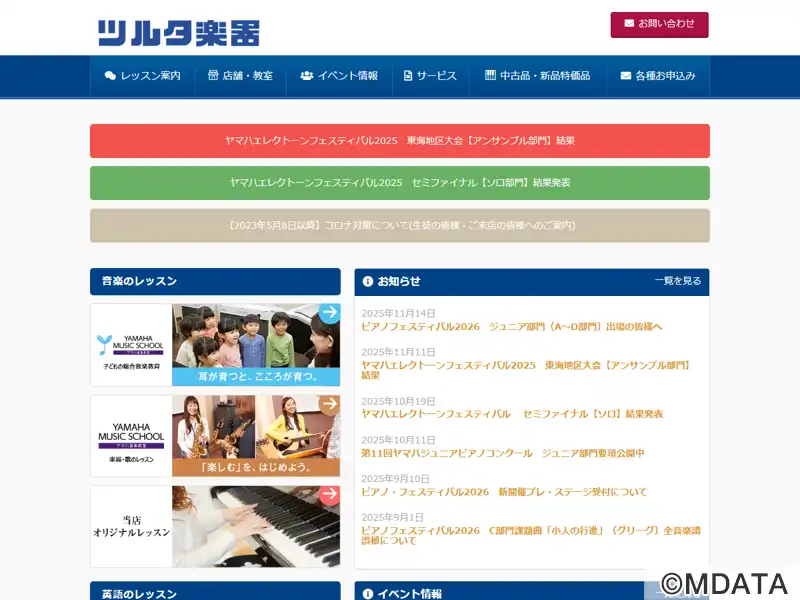The width and height of the screenshot is (800, 600).
Task: Click Yamaha Music School 楽器・歌のレッスン logo
Action: 131,442
